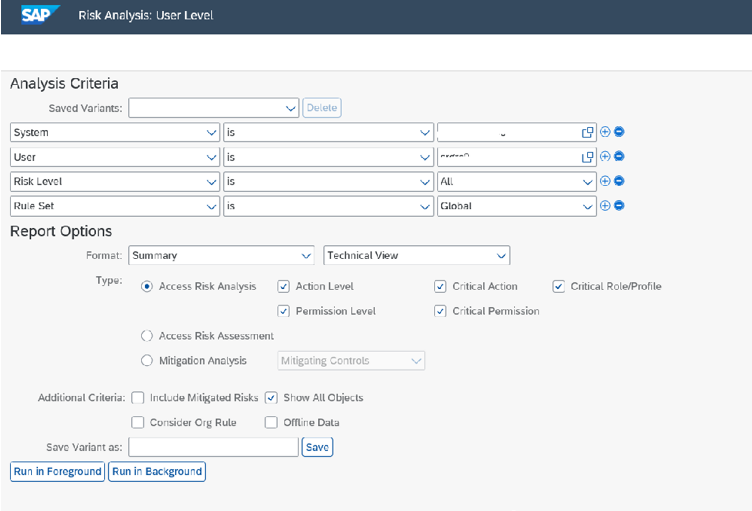Uncheck the Critical Permission checkbox

pyautogui.click(x=440, y=311)
